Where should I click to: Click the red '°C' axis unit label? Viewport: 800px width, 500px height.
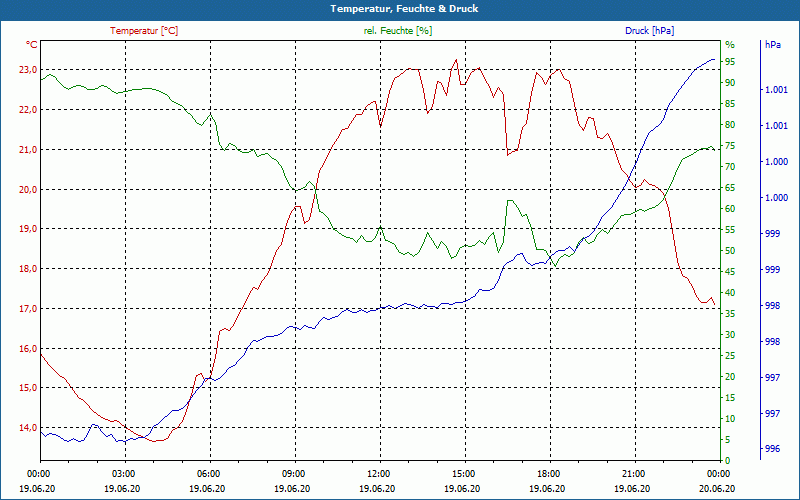tap(31, 45)
